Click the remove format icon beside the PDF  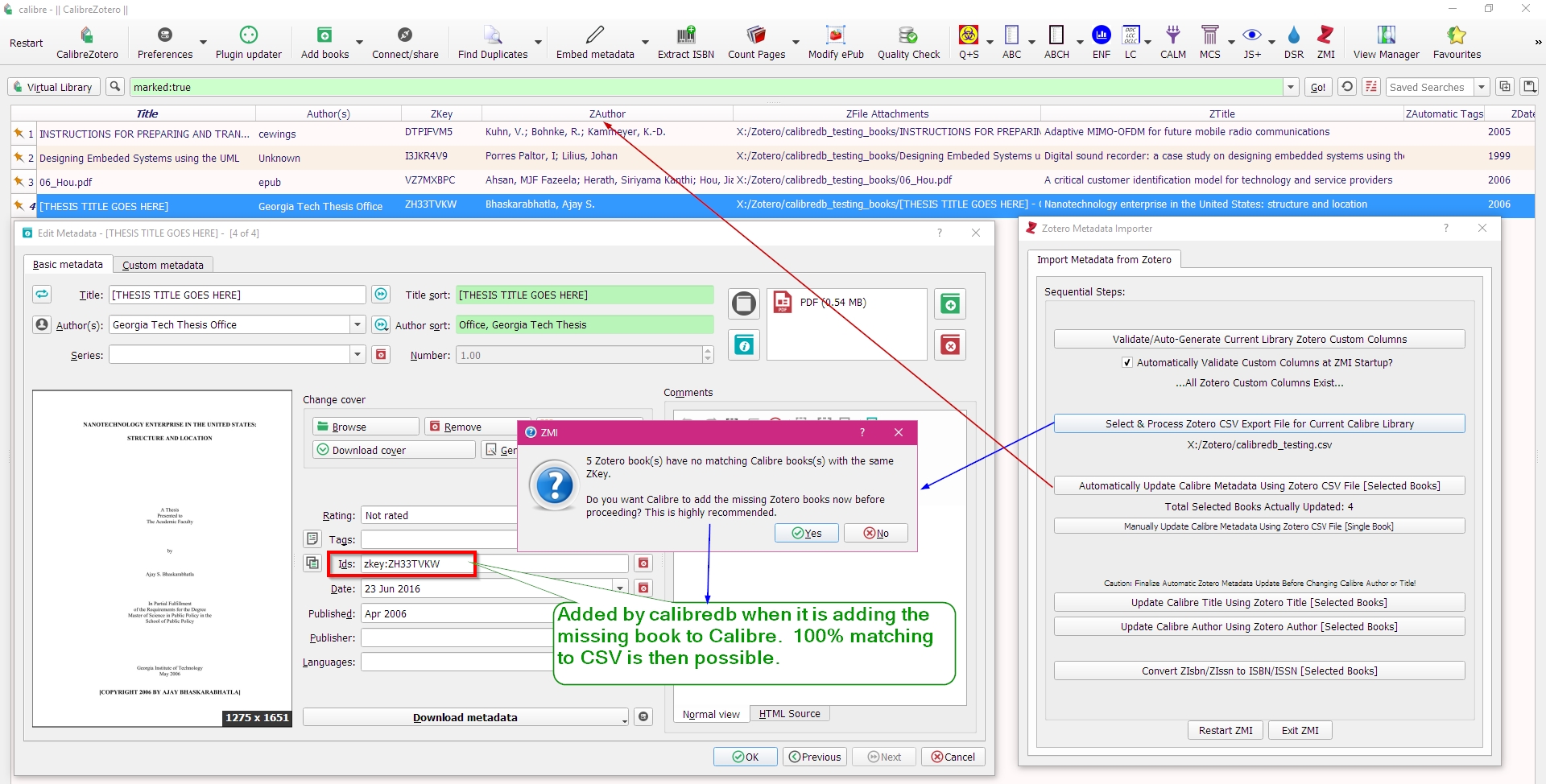950,345
